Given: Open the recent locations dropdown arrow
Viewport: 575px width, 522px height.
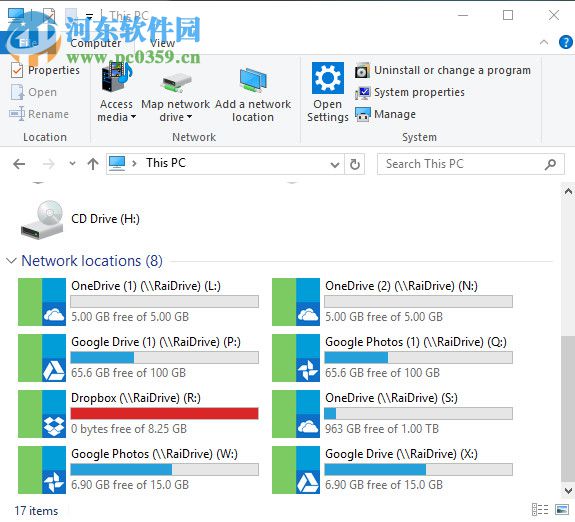Looking at the screenshot, I should click(x=72, y=164).
